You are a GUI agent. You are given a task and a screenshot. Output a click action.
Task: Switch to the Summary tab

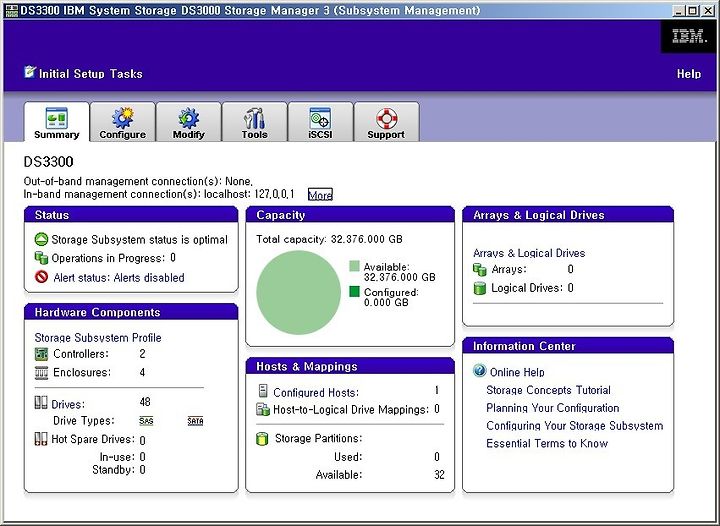tap(56, 122)
